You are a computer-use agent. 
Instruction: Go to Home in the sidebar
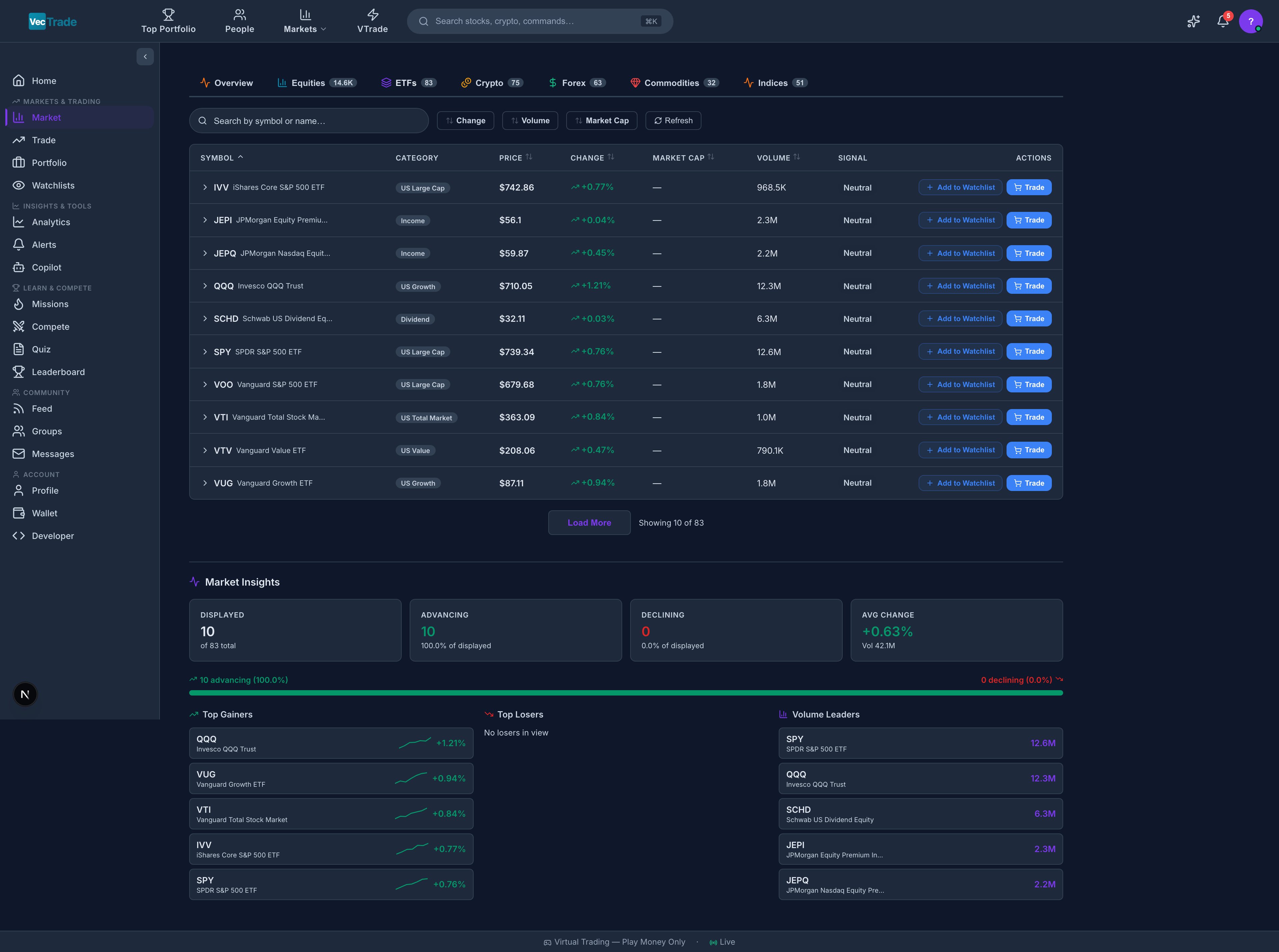pyautogui.click(x=80, y=81)
